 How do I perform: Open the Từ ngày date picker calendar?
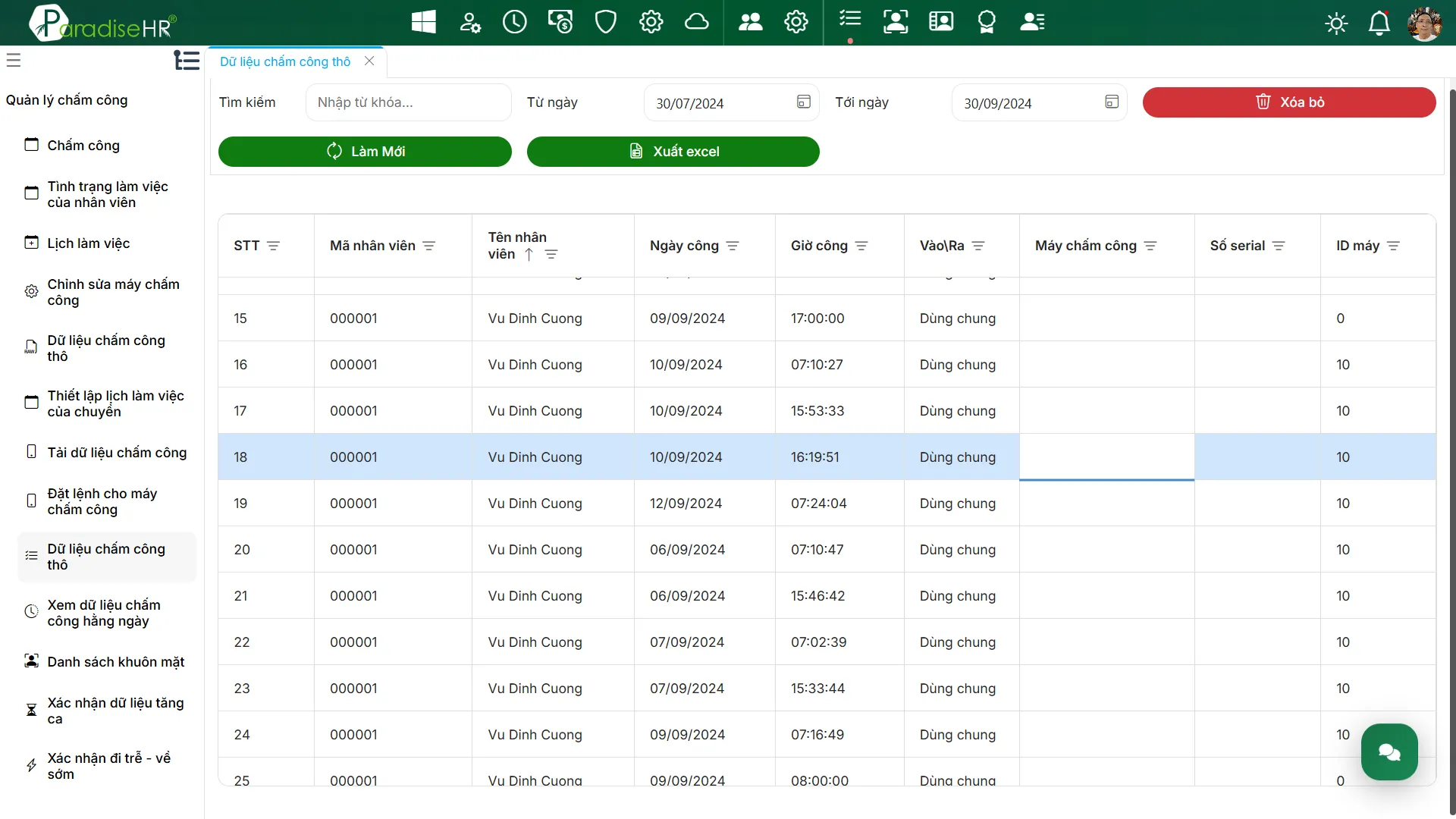tap(804, 102)
